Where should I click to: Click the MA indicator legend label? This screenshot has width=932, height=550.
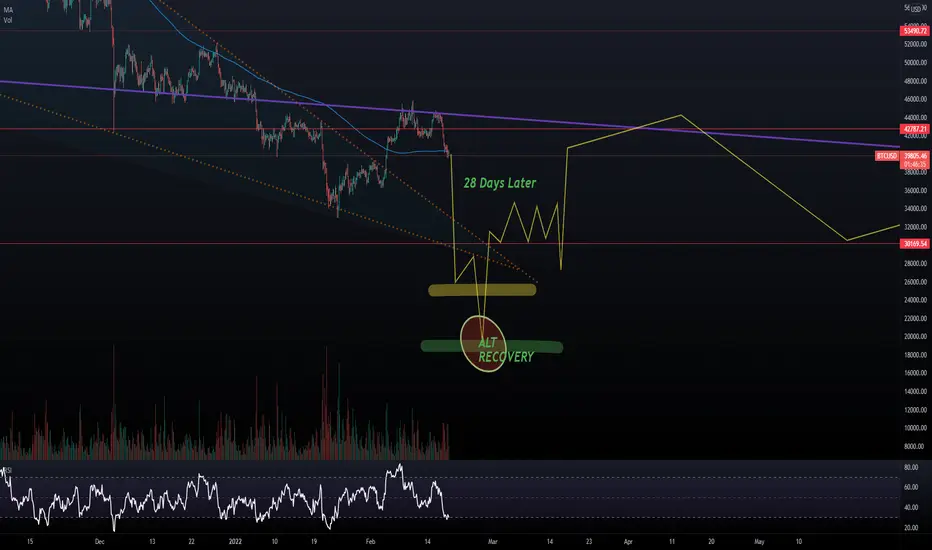click(8, 10)
